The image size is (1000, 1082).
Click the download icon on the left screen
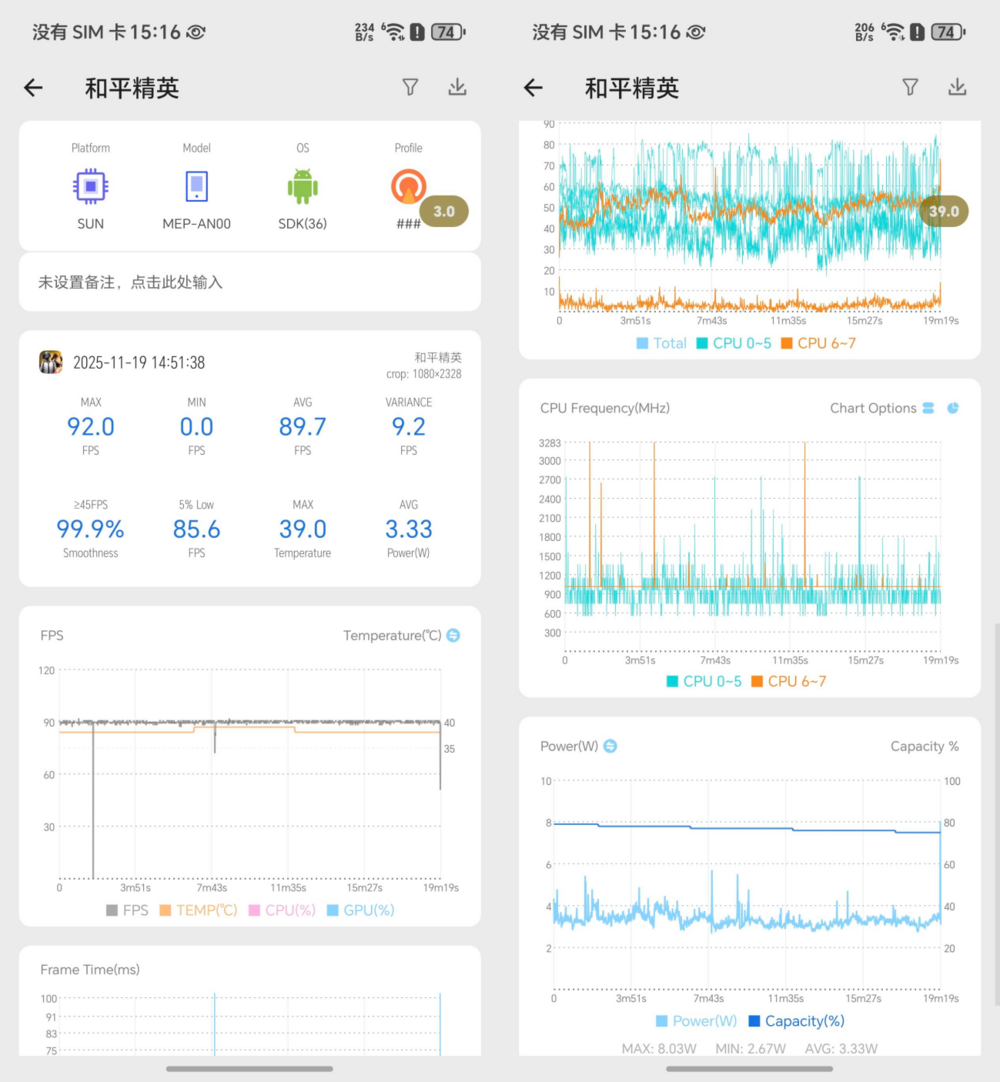coord(457,87)
